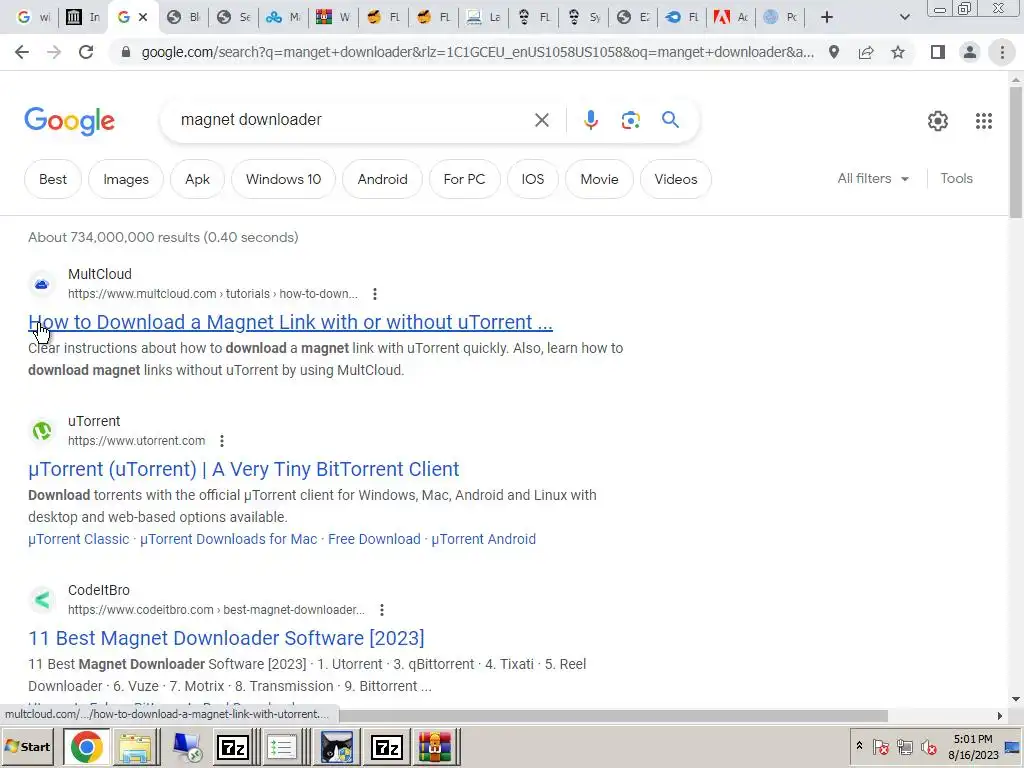Open the Windows Start menu
The width and height of the screenshot is (1024, 768).
(27, 747)
